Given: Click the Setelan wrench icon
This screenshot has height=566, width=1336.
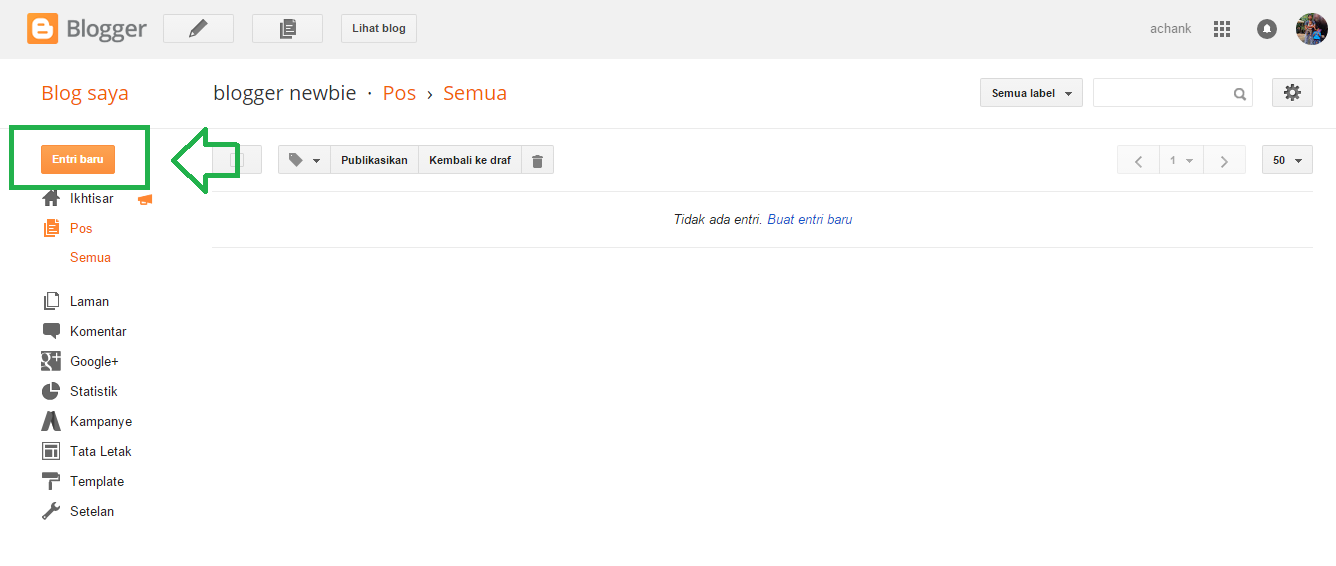Looking at the screenshot, I should click(x=51, y=511).
